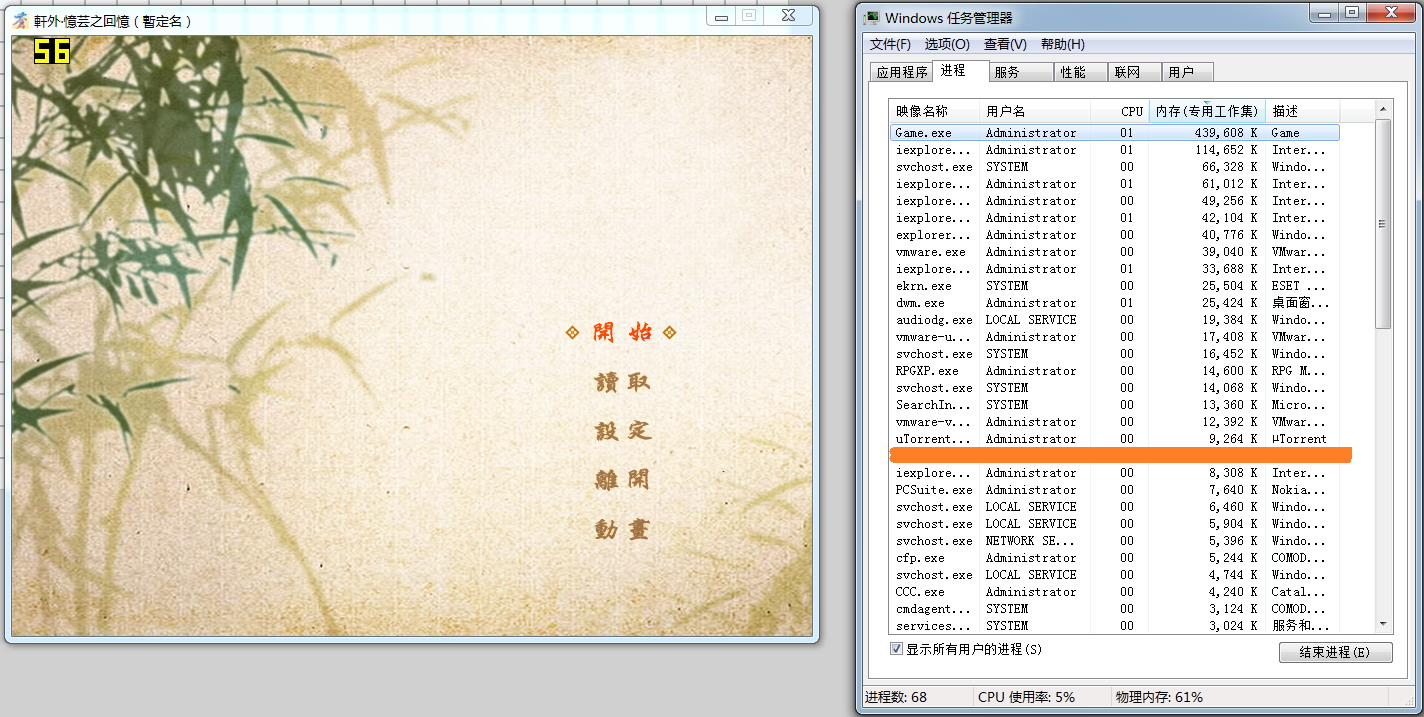Switch to the 进程 tab

click(960, 70)
